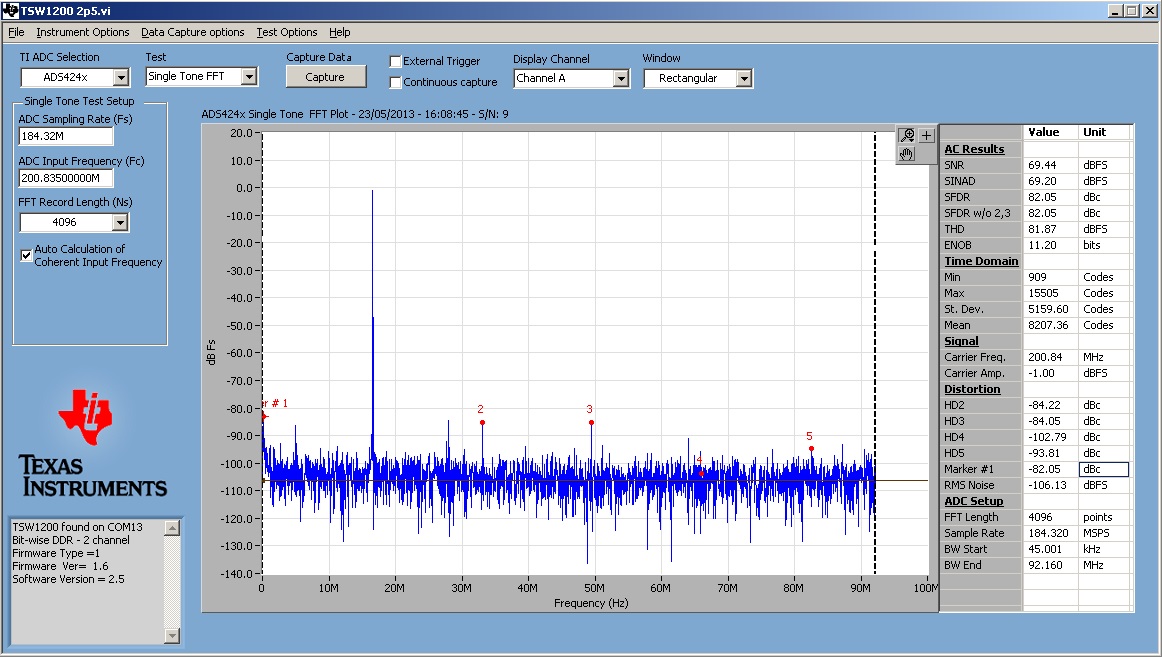Viewport: 1162px width, 657px height.
Task: Enable Continuous capture checkbox
Action: [396, 82]
